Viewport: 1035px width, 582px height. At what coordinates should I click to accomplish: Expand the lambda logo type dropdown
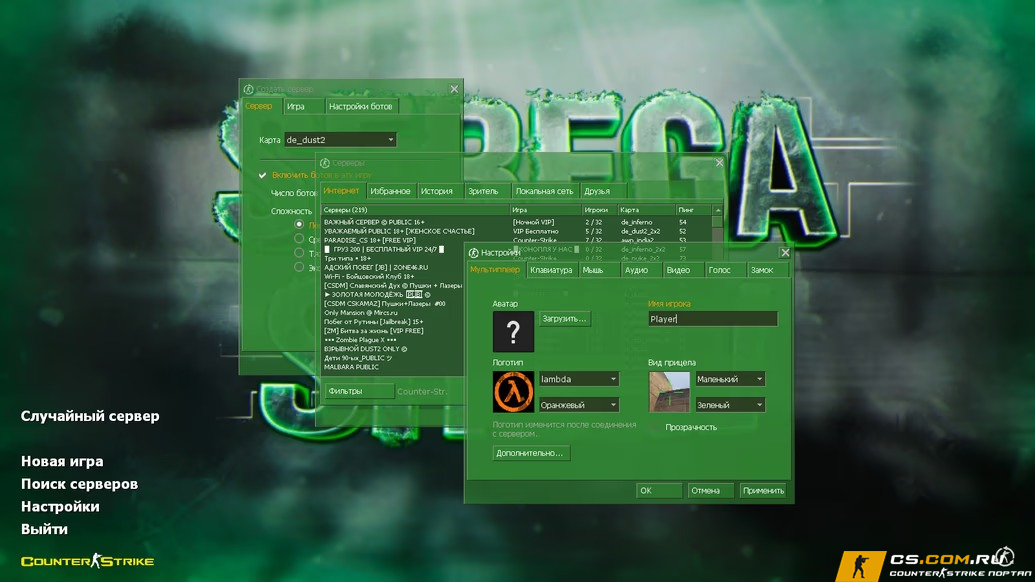(579, 379)
